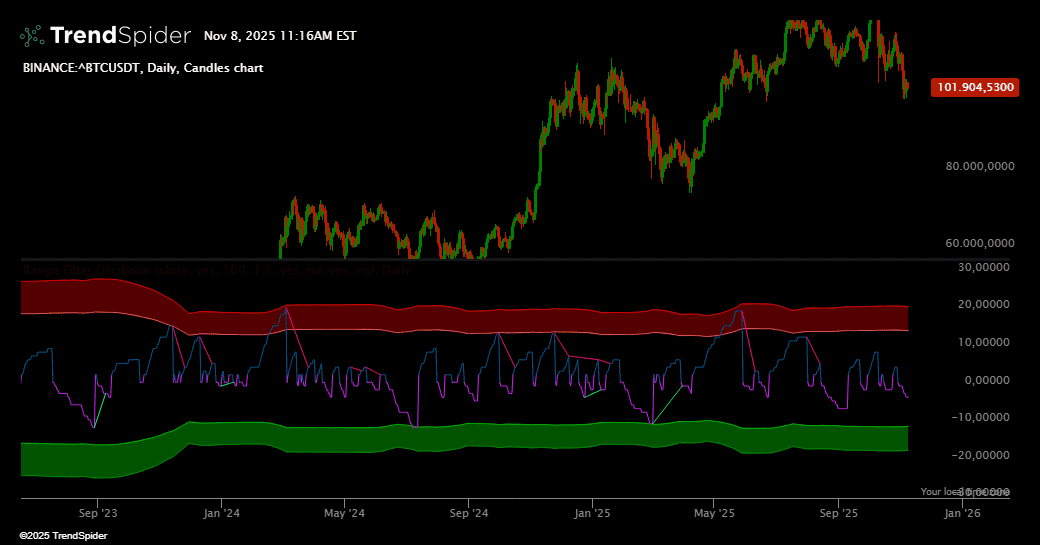Click the TrendSpider spider logo icon
The image size is (1040, 545).
click(32, 36)
